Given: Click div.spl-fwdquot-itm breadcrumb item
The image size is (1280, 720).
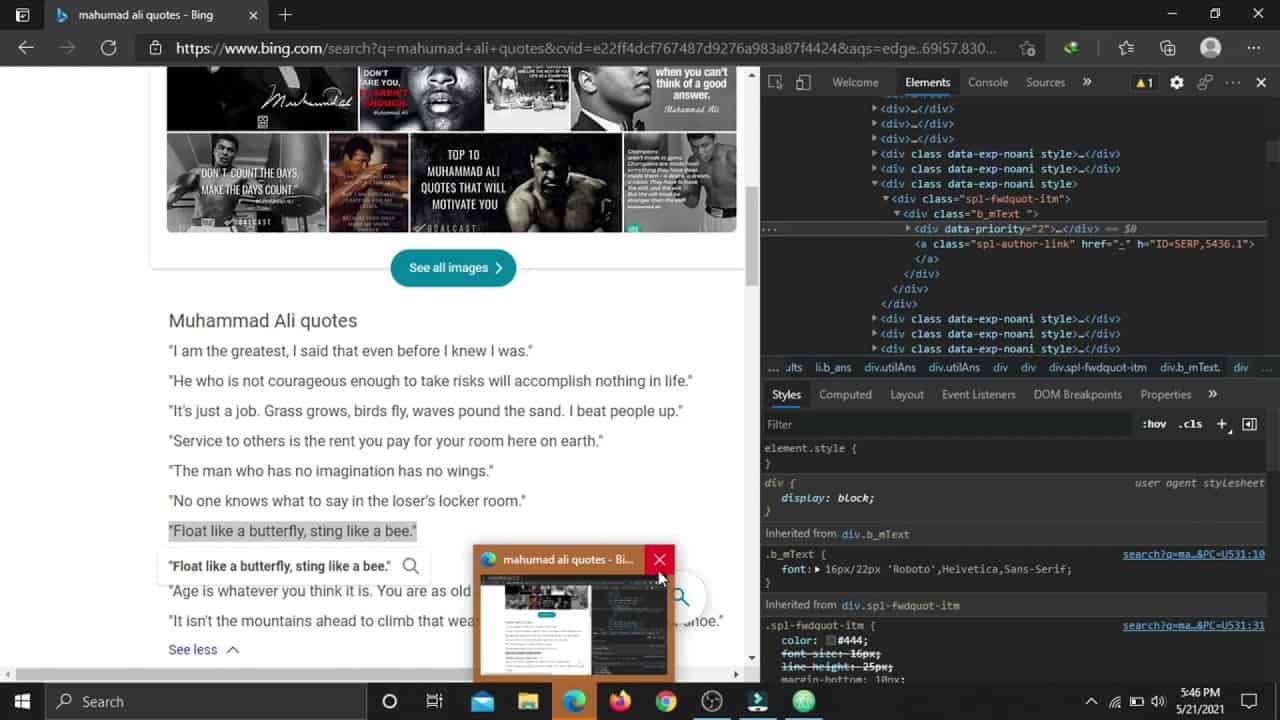Looking at the screenshot, I should (x=1098, y=368).
